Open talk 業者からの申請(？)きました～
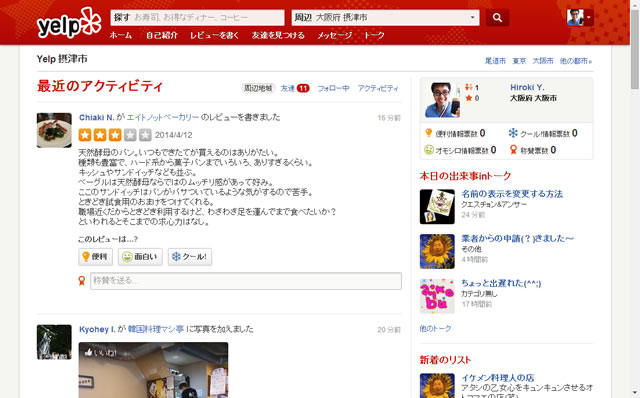 click(517, 238)
